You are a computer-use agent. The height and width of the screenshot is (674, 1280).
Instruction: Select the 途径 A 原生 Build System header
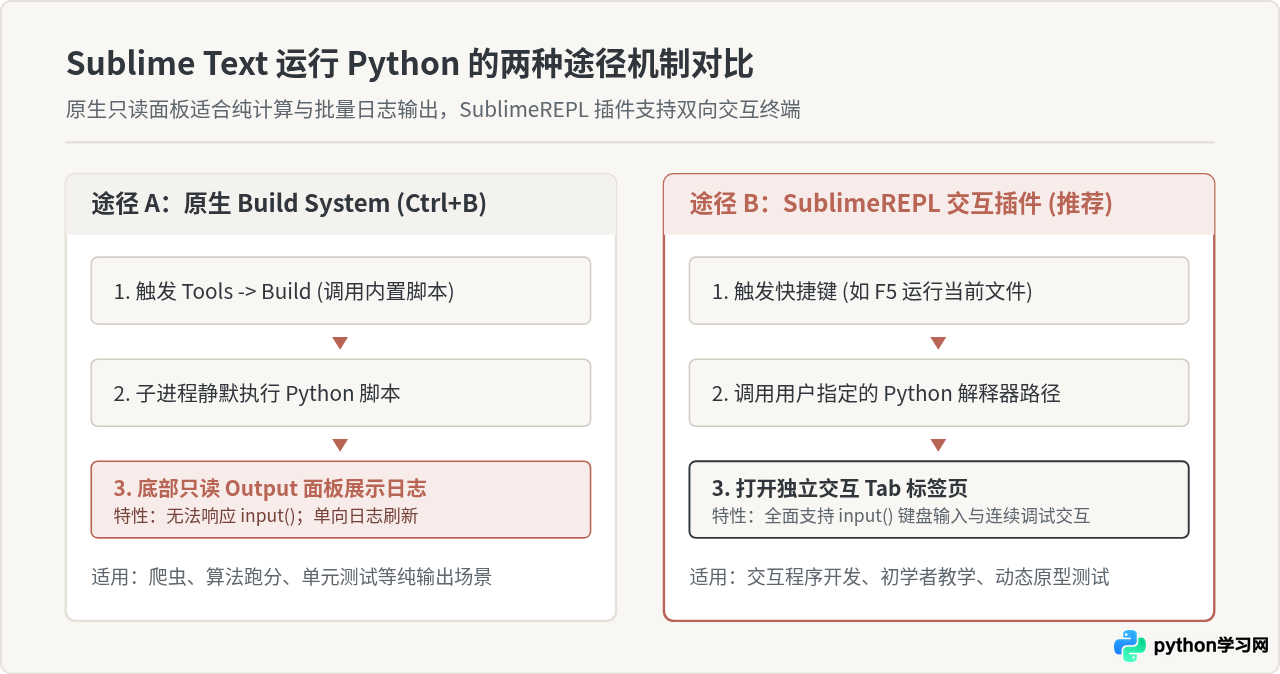pos(341,204)
